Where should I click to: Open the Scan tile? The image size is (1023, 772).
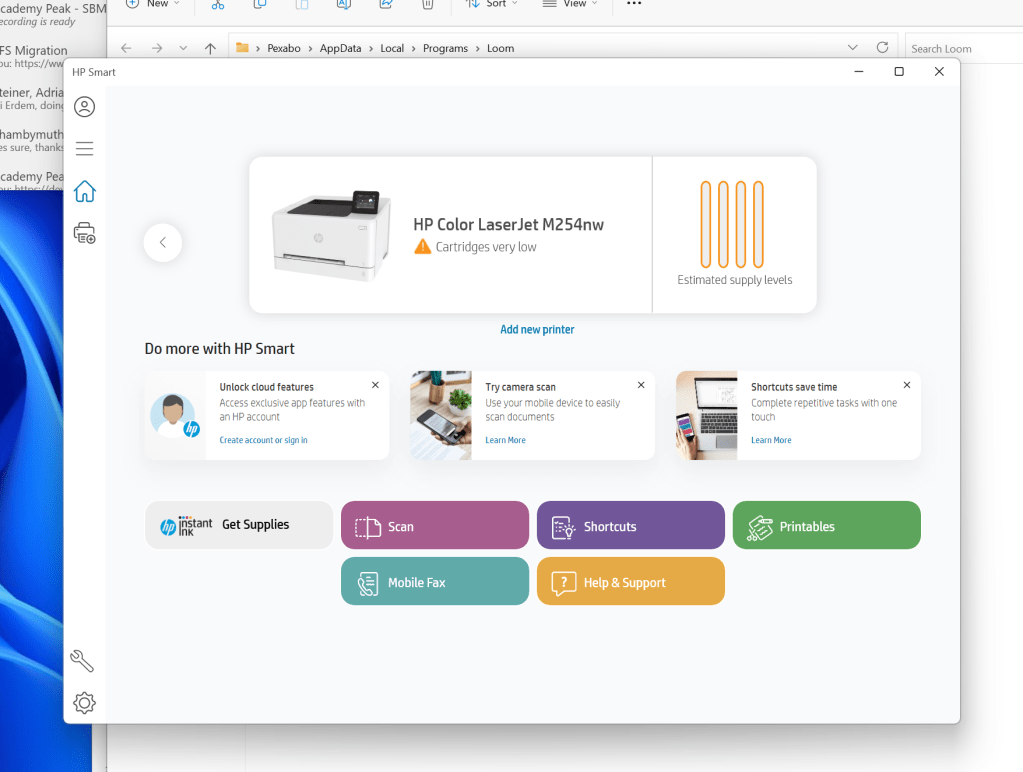coord(435,525)
